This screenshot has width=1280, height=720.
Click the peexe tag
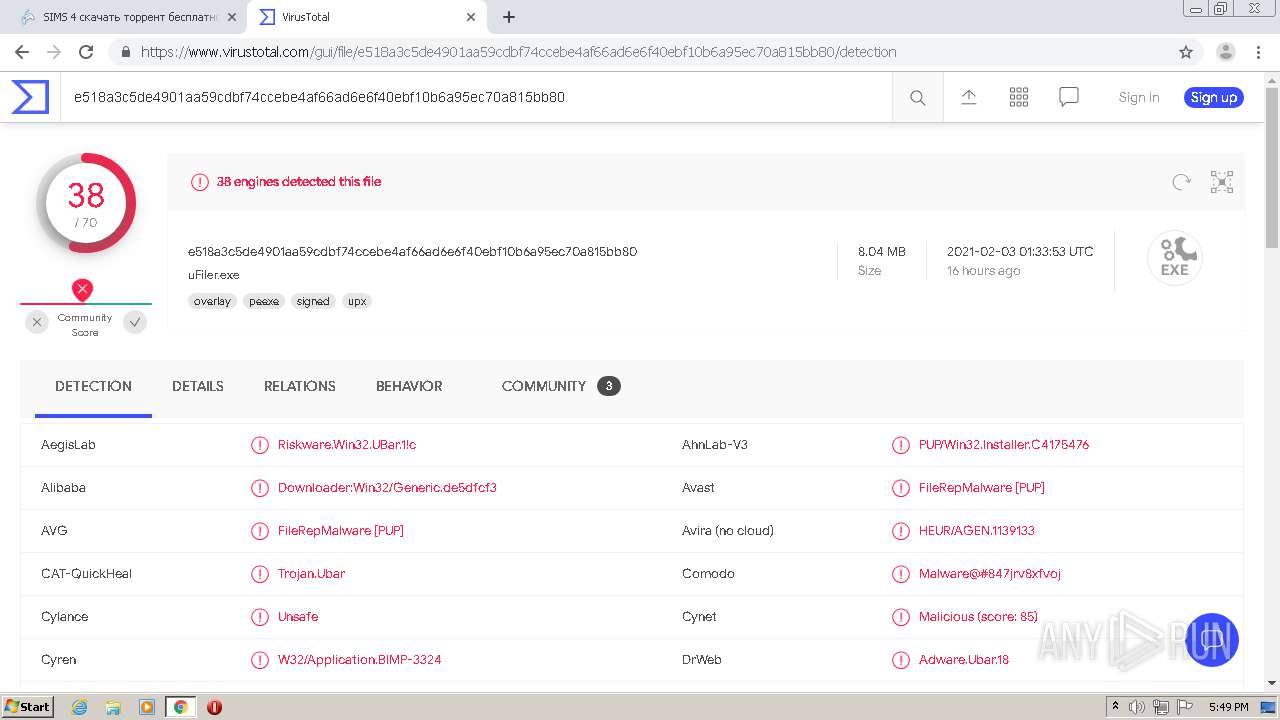[264, 301]
